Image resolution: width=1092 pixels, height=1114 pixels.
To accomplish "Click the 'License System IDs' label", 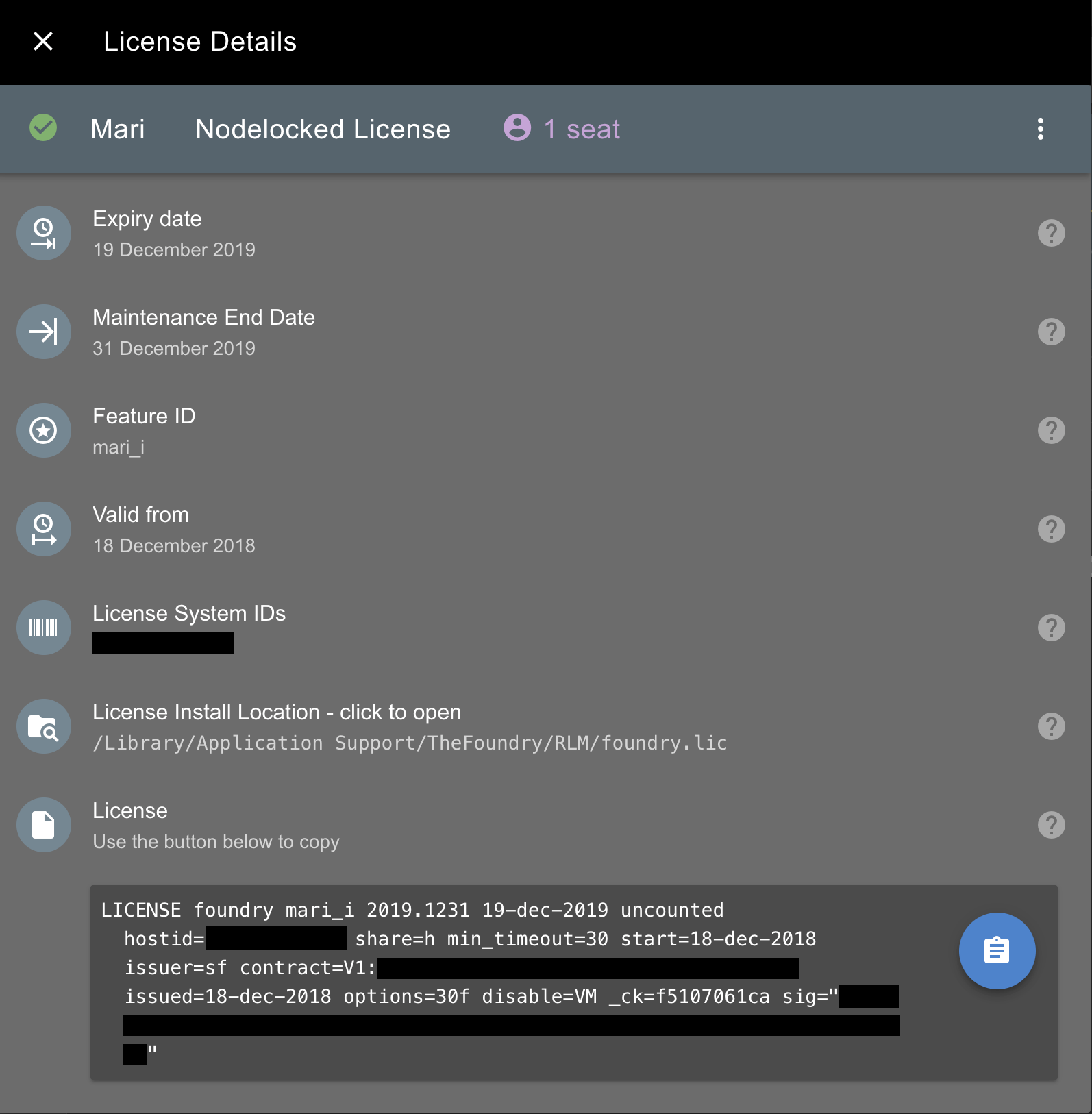I will click(x=189, y=613).
